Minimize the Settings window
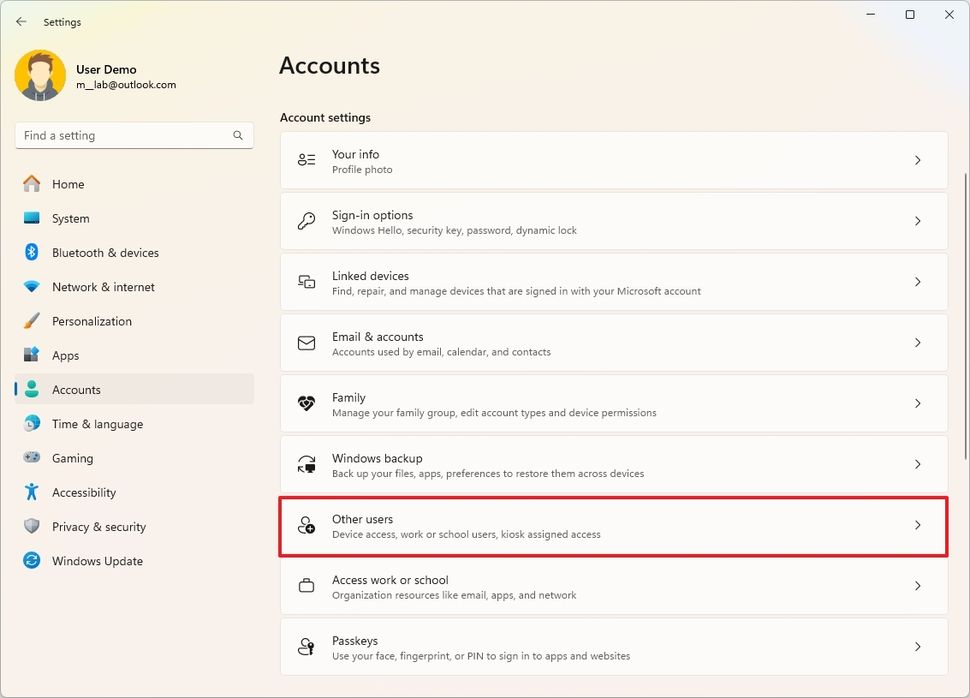The height and width of the screenshot is (698, 970). click(870, 14)
